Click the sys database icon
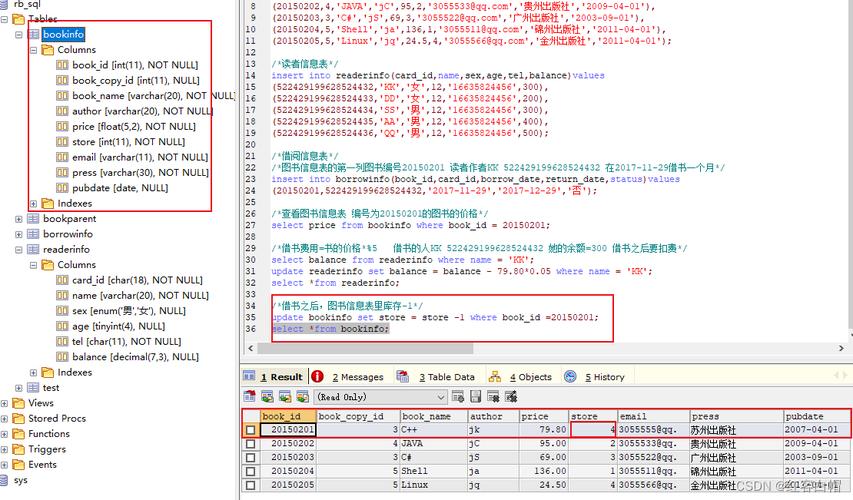The image size is (853, 500). [4, 480]
